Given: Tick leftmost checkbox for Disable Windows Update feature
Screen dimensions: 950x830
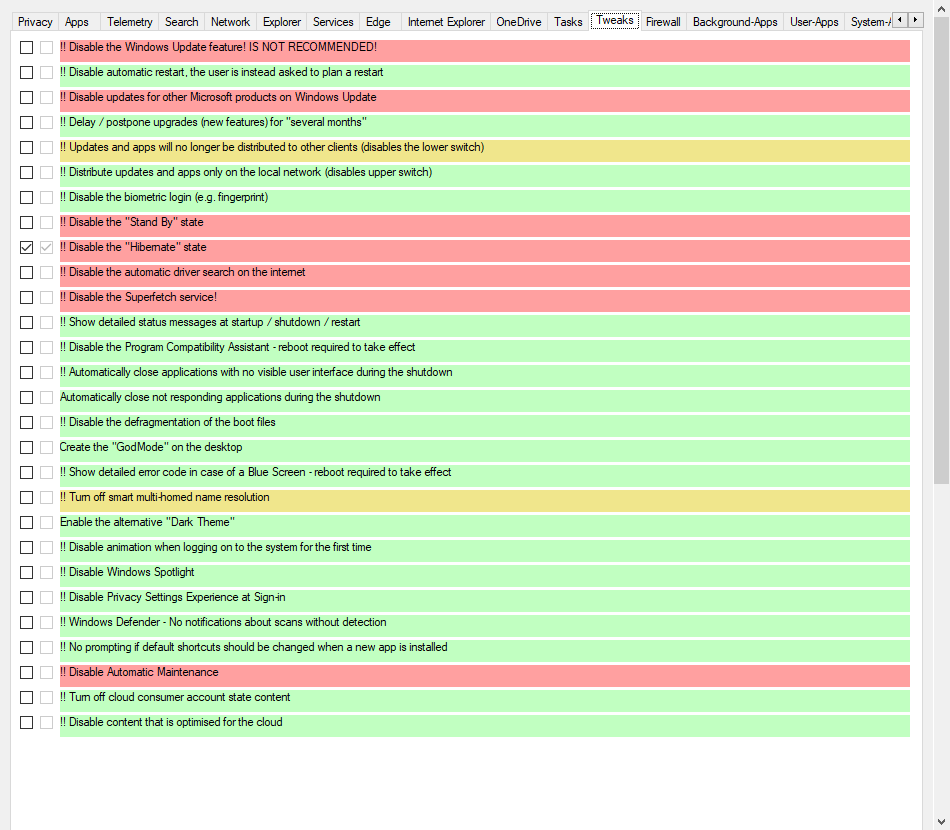Looking at the screenshot, I should coord(27,47).
